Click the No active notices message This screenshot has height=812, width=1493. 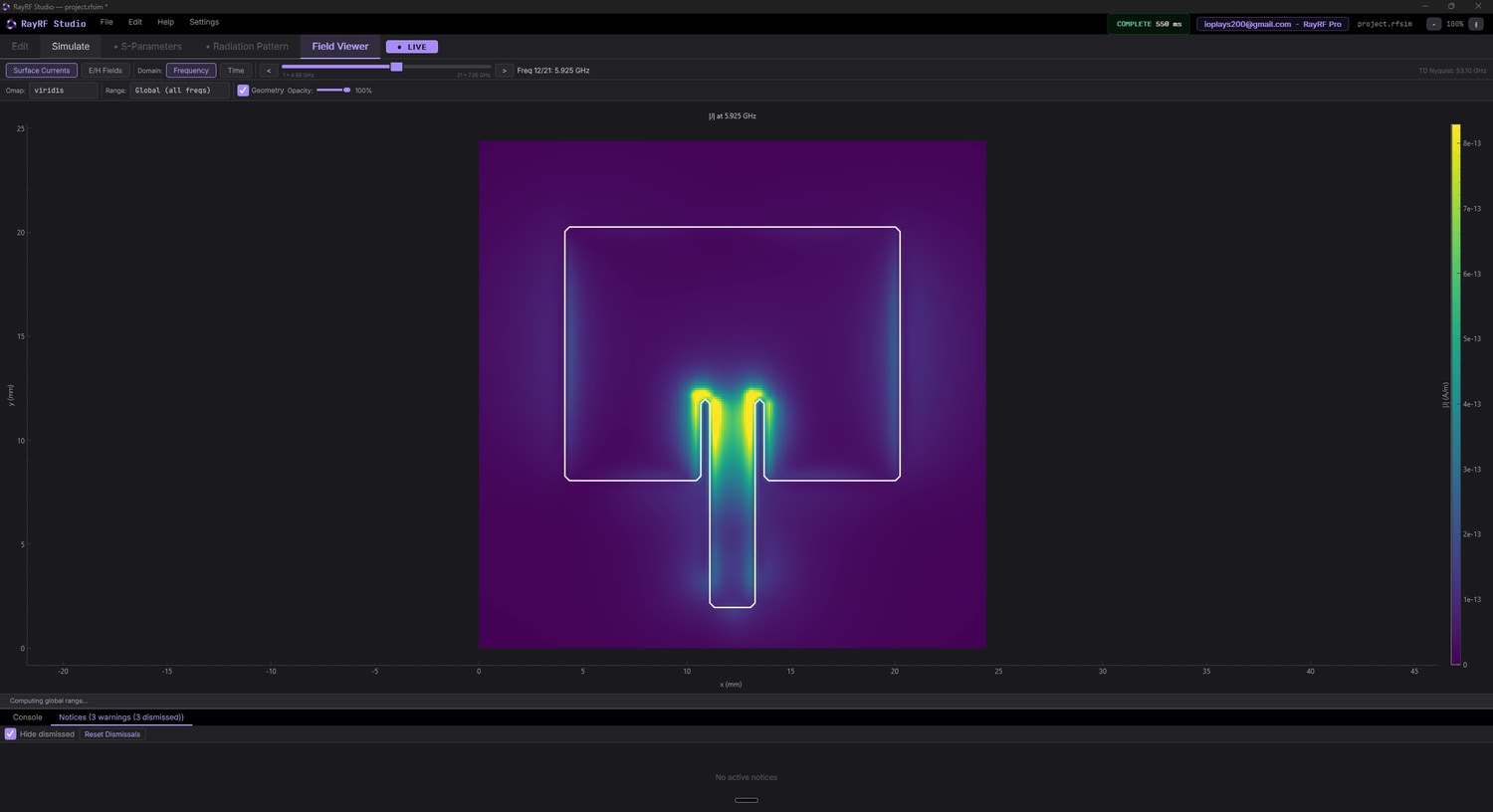point(746,777)
